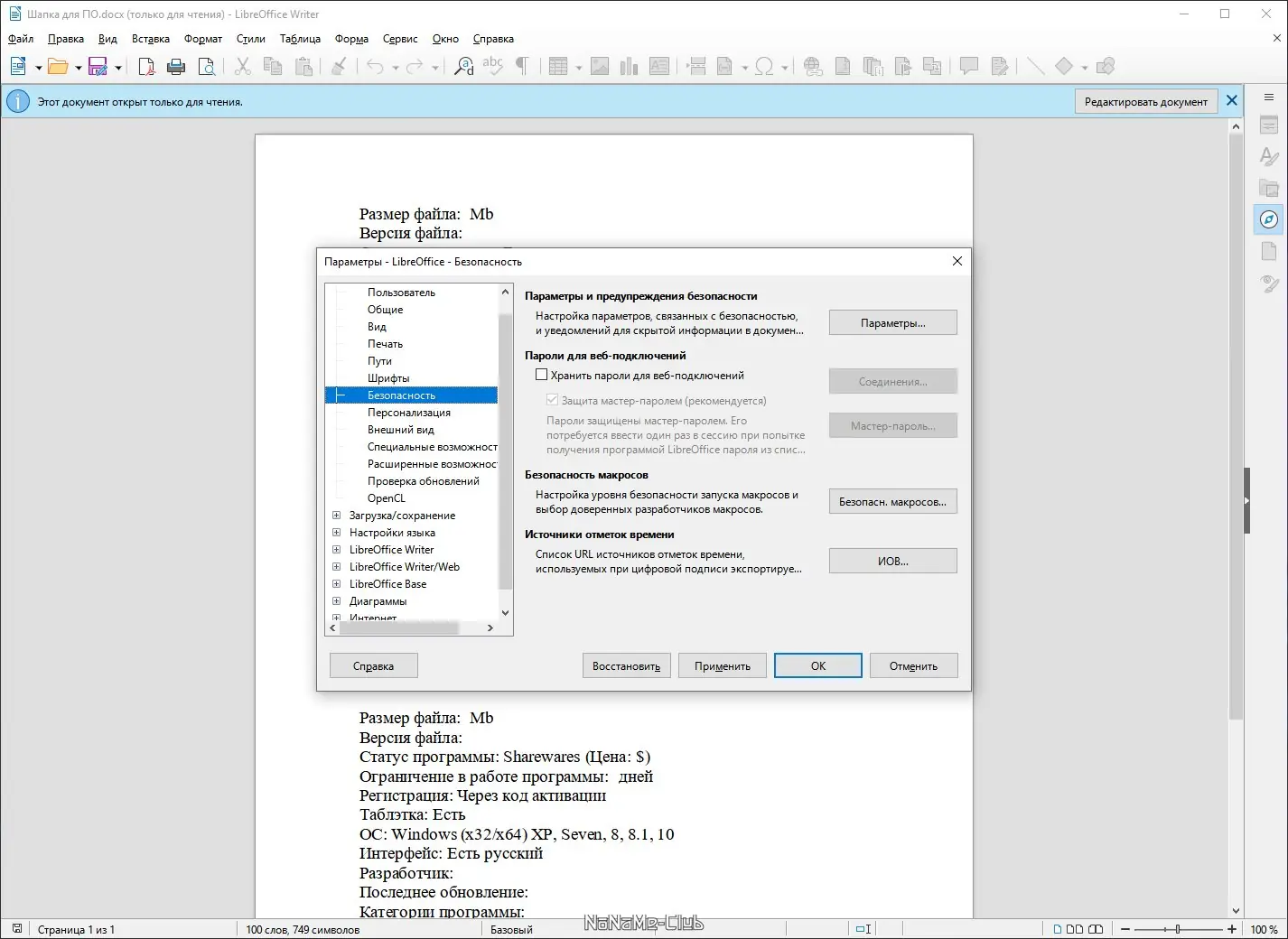Click the Cut scissors icon
This screenshot has width=1288, height=939.
(242, 66)
